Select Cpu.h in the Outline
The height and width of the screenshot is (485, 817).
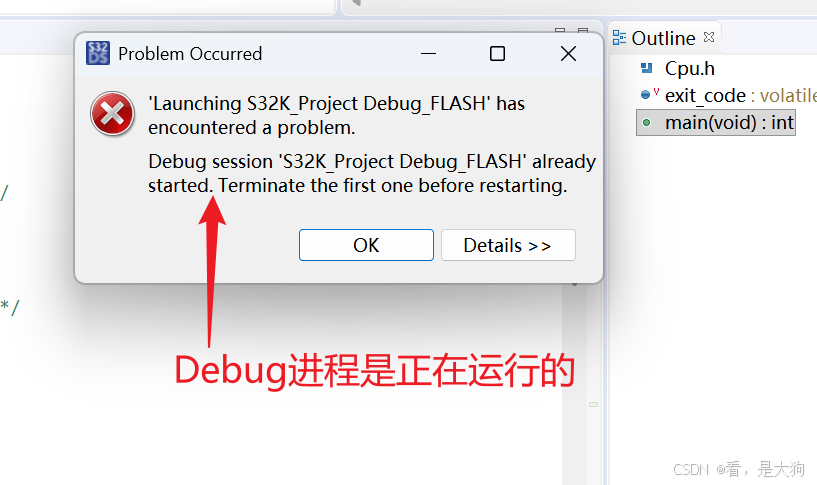(689, 68)
